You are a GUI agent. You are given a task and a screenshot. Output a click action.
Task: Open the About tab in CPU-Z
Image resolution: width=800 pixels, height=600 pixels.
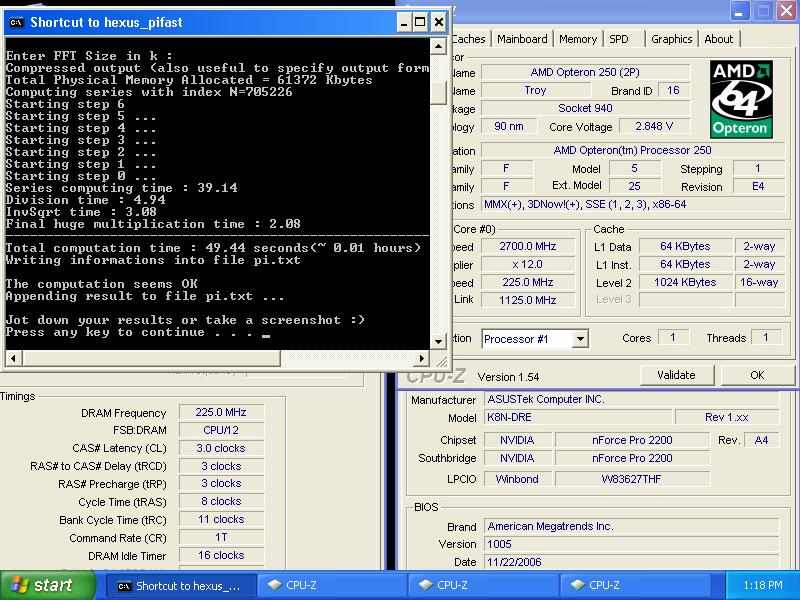[x=718, y=39]
